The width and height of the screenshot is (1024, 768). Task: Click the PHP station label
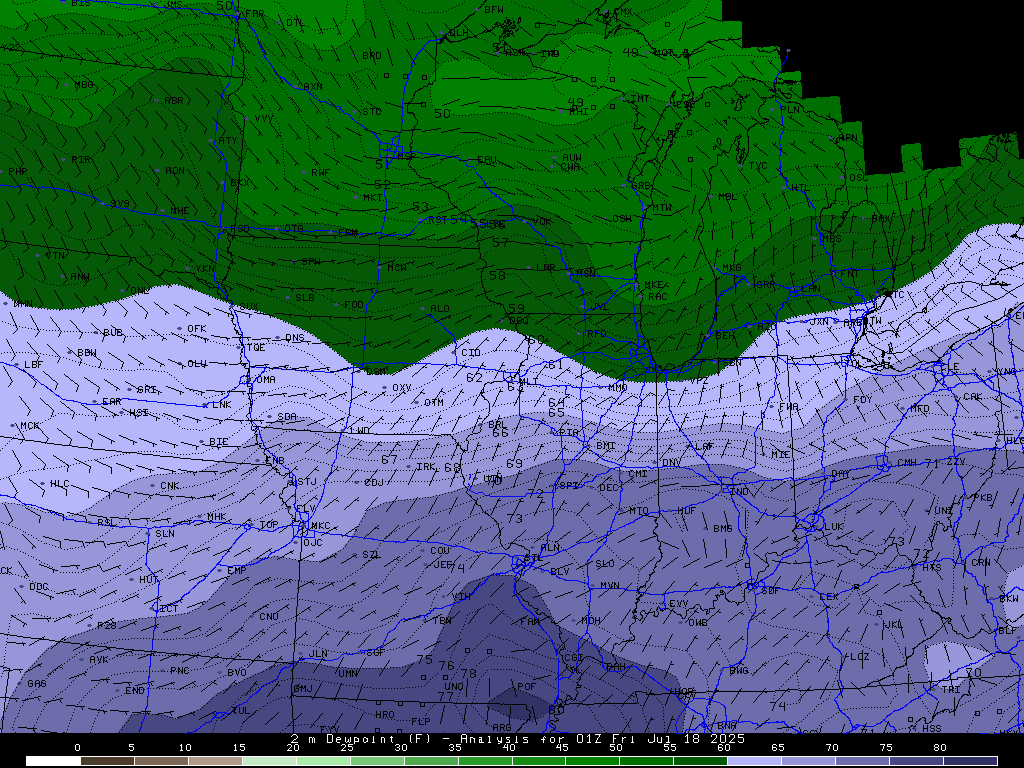pos(18,172)
